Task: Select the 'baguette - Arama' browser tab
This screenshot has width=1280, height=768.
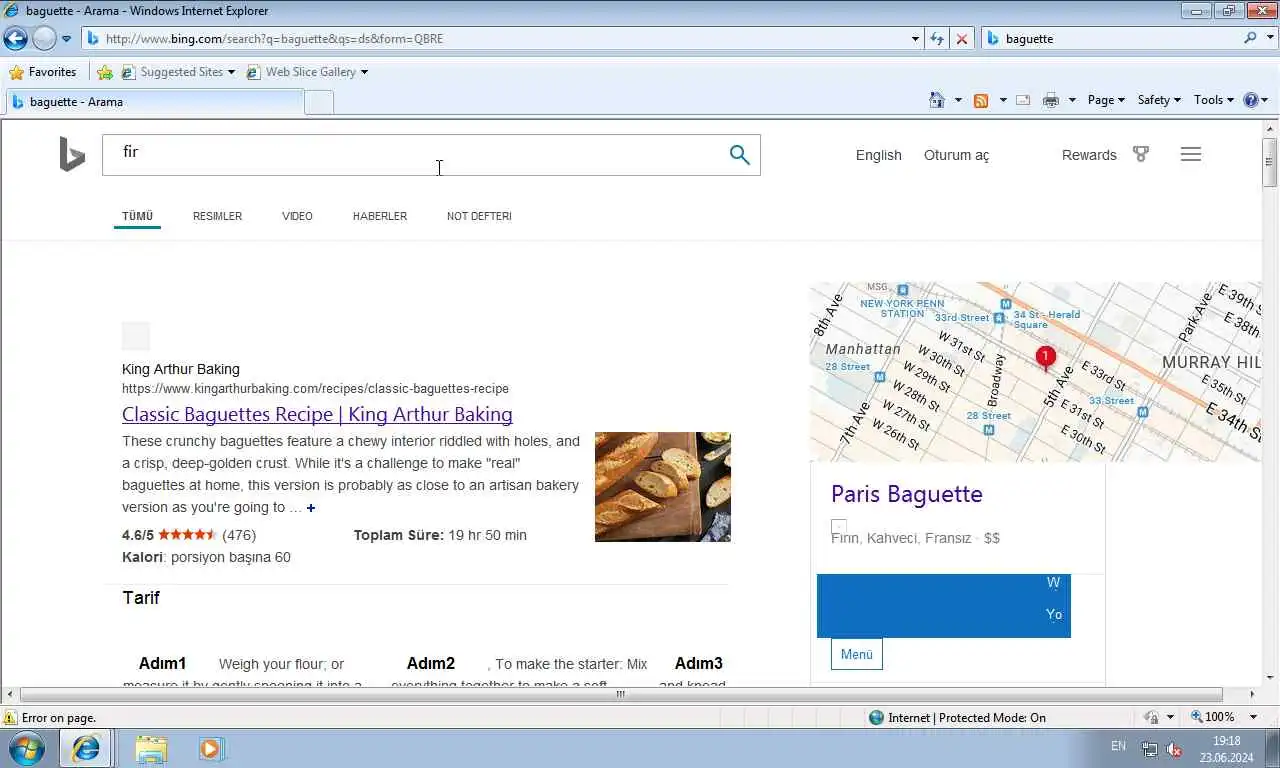Action: [154, 102]
